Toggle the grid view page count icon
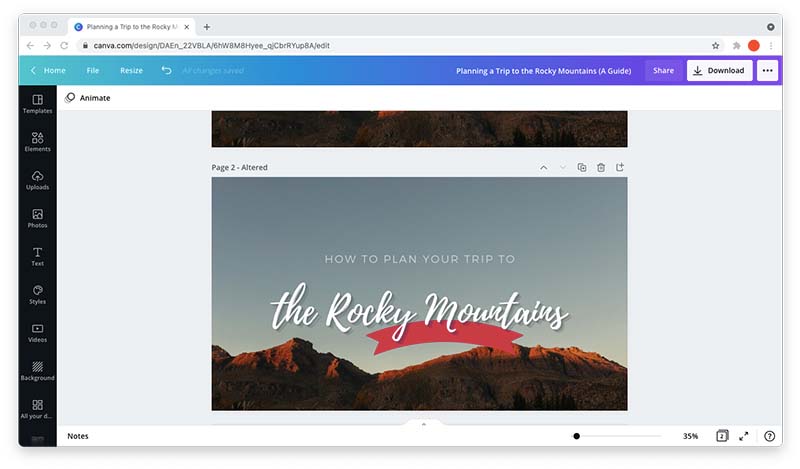Screen dimensions: 800x469 click(x=722, y=436)
